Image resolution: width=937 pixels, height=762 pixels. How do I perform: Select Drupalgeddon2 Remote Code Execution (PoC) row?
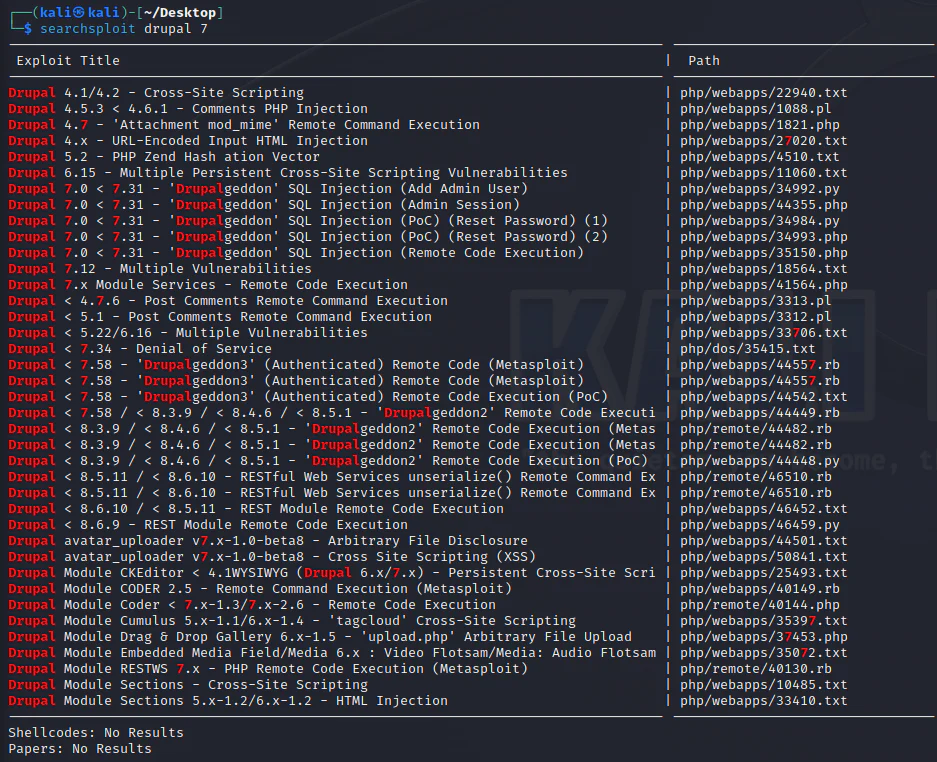(328, 461)
